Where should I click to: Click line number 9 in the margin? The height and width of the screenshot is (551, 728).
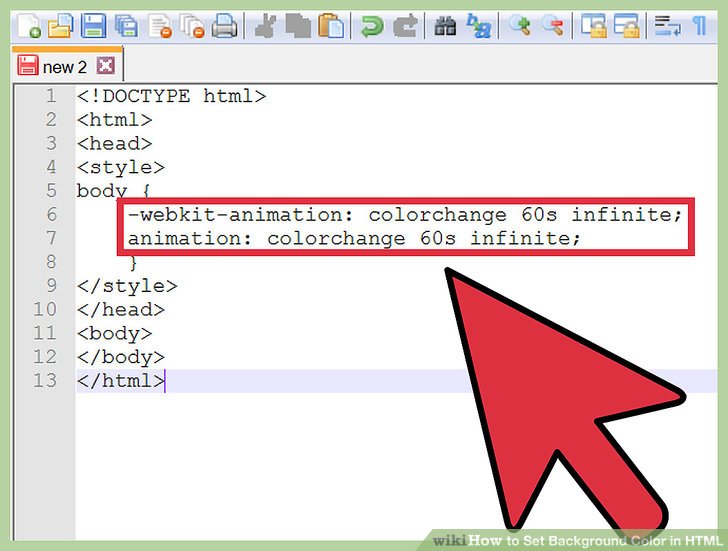[x=51, y=285]
